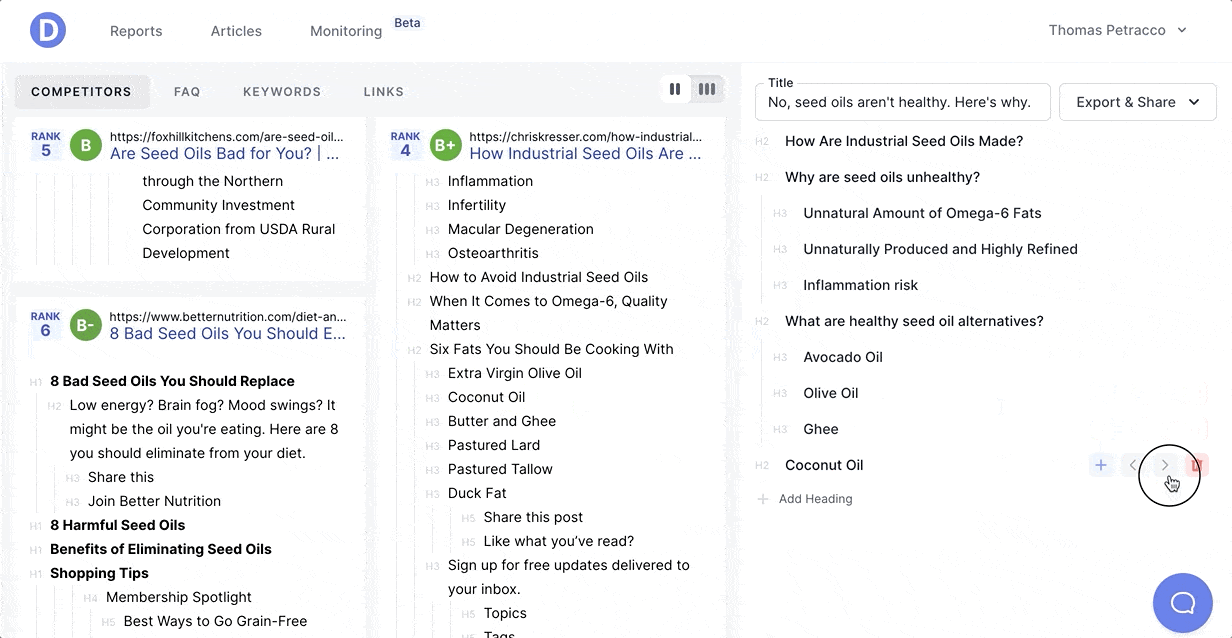Click Join Better Nutrition heading
The height and width of the screenshot is (638, 1232).
pos(154,501)
